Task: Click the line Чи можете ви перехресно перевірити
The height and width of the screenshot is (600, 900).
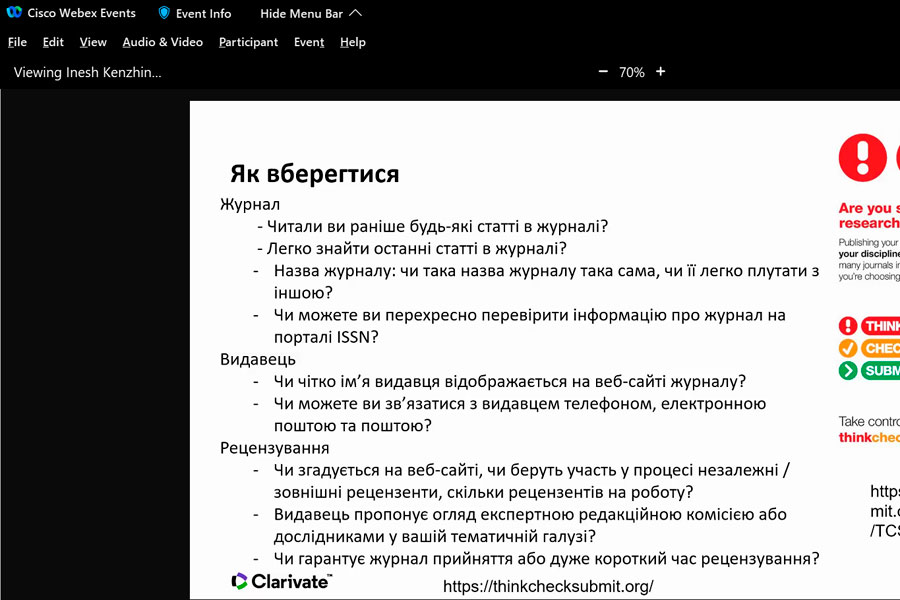Action: click(x=529, y=315)
